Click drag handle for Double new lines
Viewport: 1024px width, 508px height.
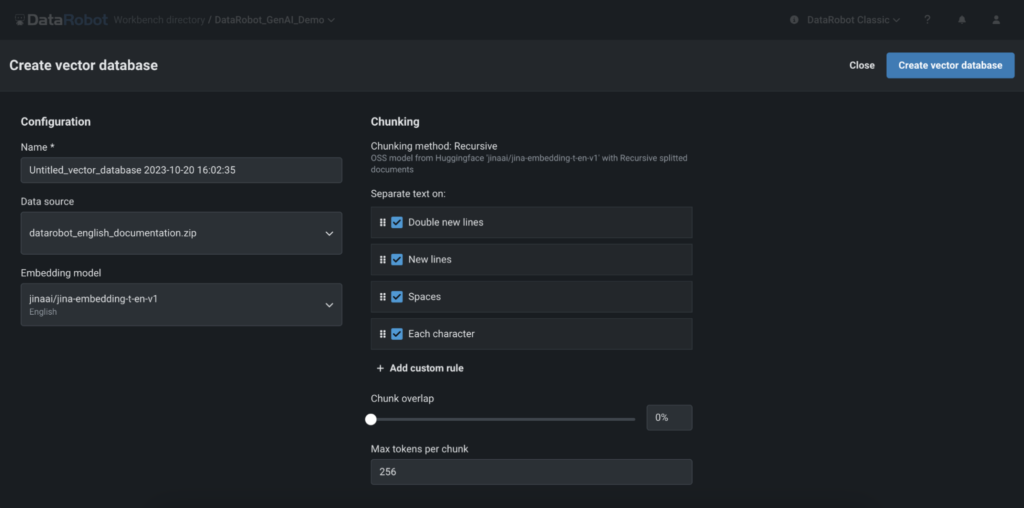pyautogui.click(x=383, y=222)
